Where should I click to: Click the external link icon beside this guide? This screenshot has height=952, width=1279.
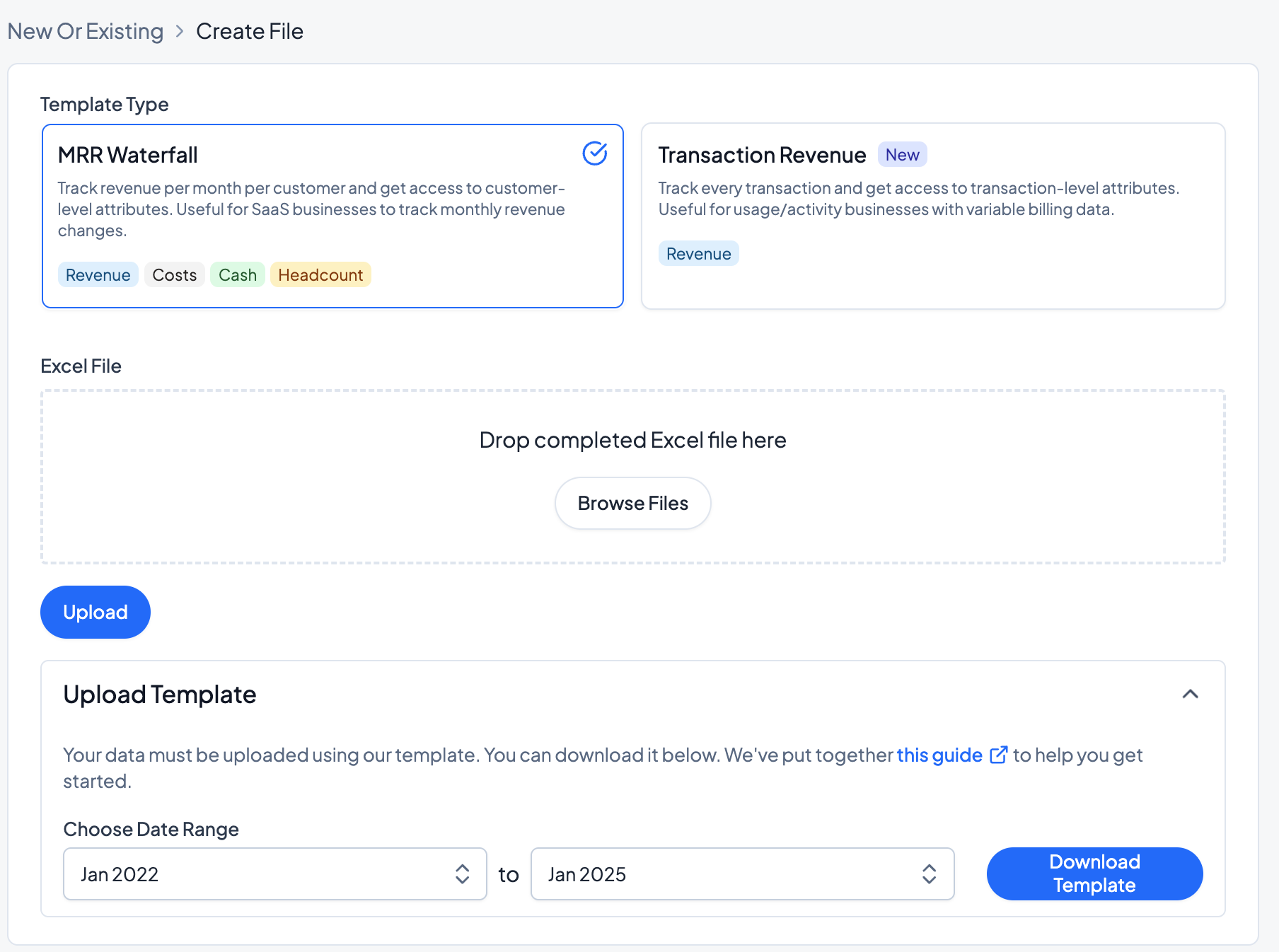click(997, 755)
